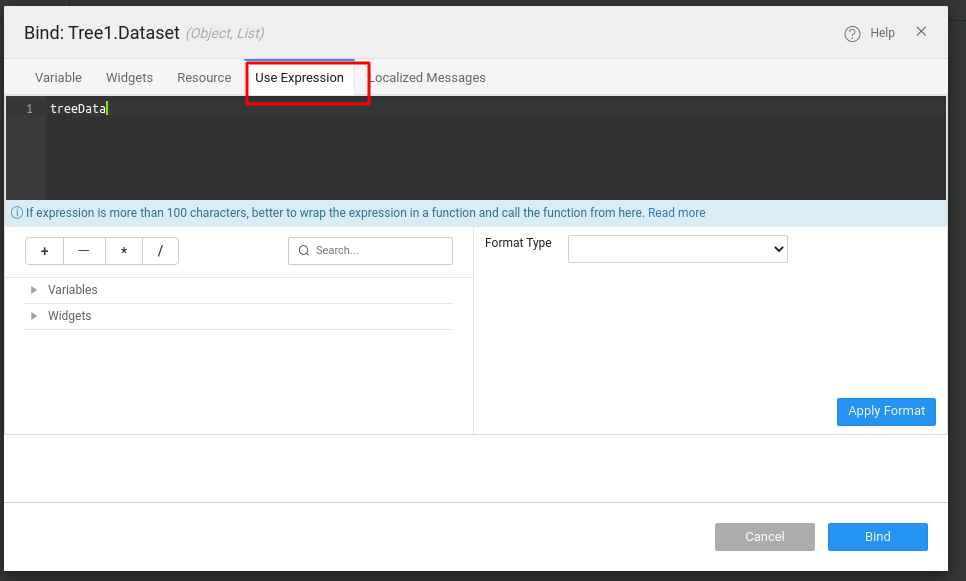Open the Read more link

[676, 213]
